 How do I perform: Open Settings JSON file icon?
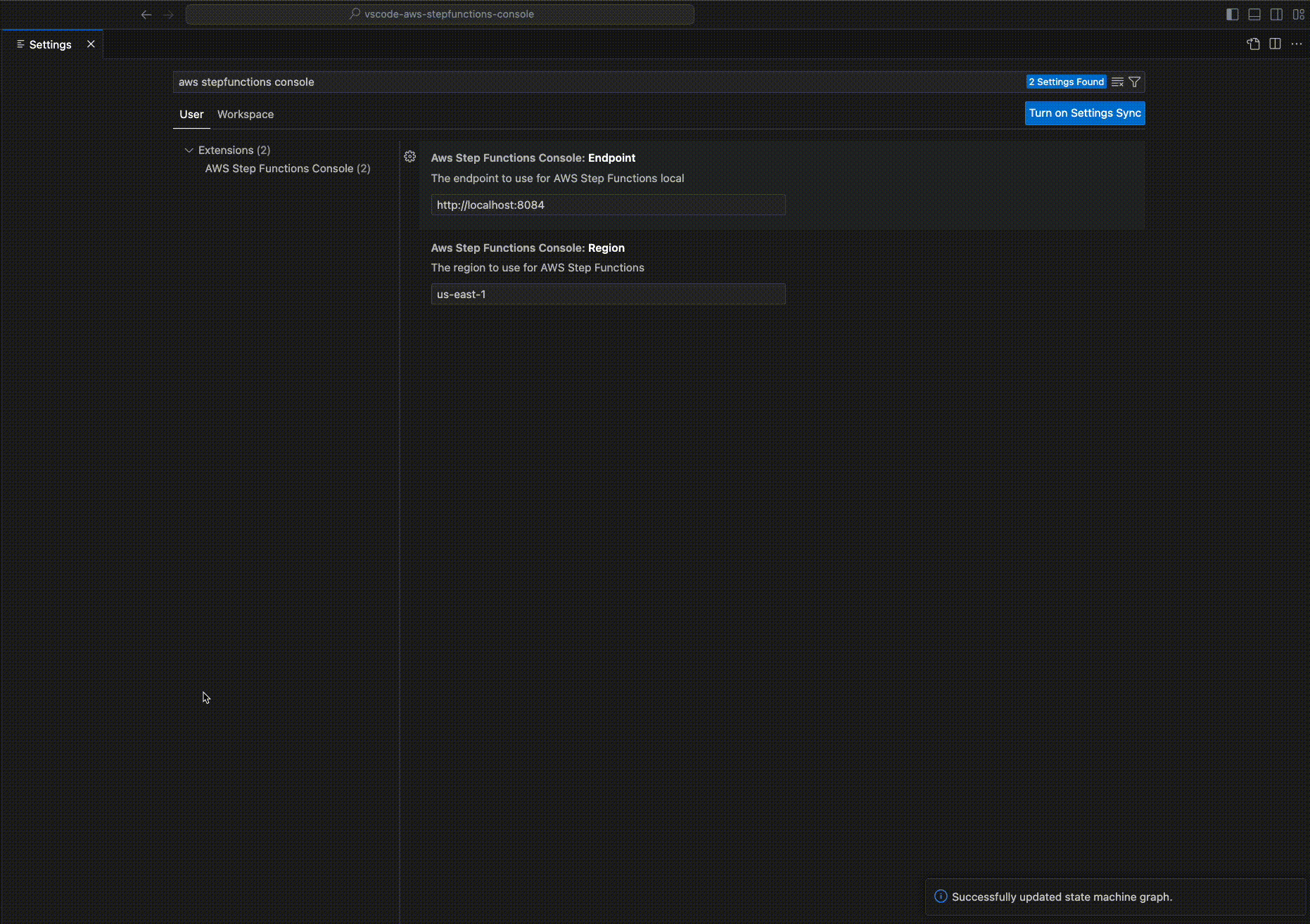click(x=1253, y=44)
